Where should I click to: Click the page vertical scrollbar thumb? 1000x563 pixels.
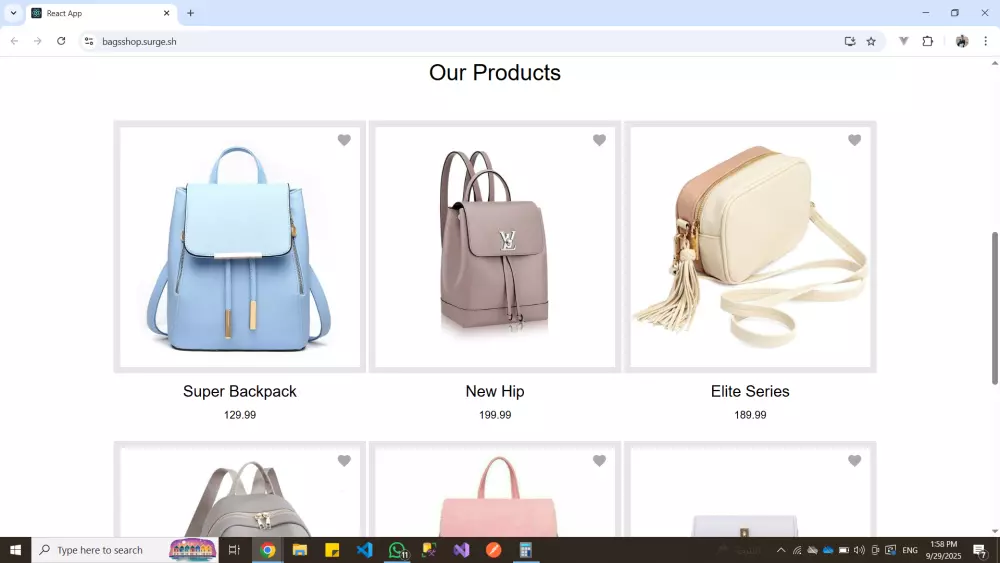pos(994,308)
